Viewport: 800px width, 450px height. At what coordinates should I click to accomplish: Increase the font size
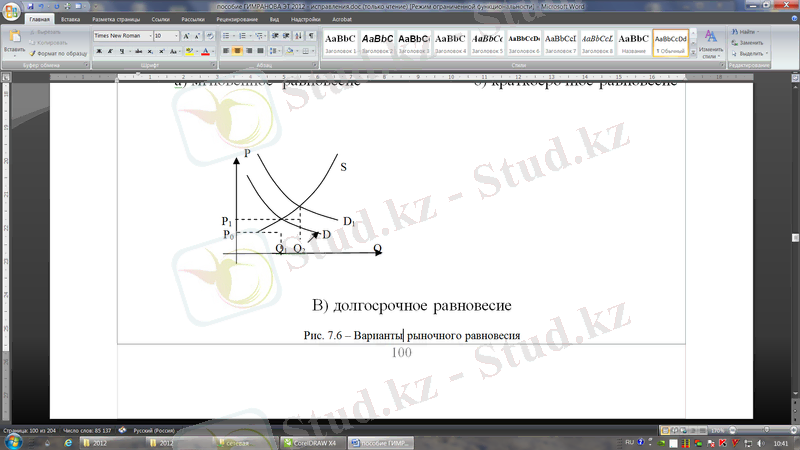(x=186, y=36)
